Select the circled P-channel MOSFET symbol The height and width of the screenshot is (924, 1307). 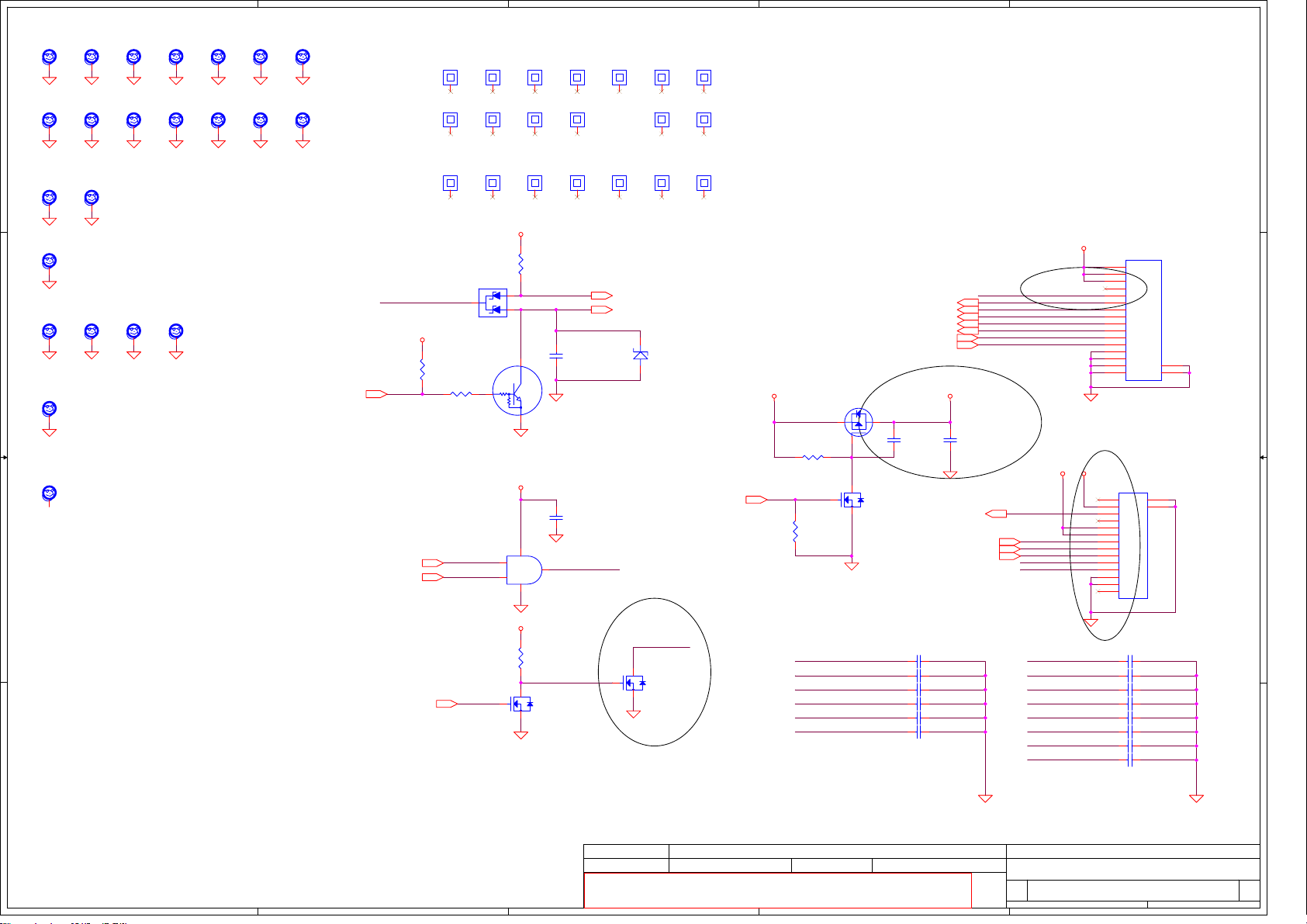858,422
